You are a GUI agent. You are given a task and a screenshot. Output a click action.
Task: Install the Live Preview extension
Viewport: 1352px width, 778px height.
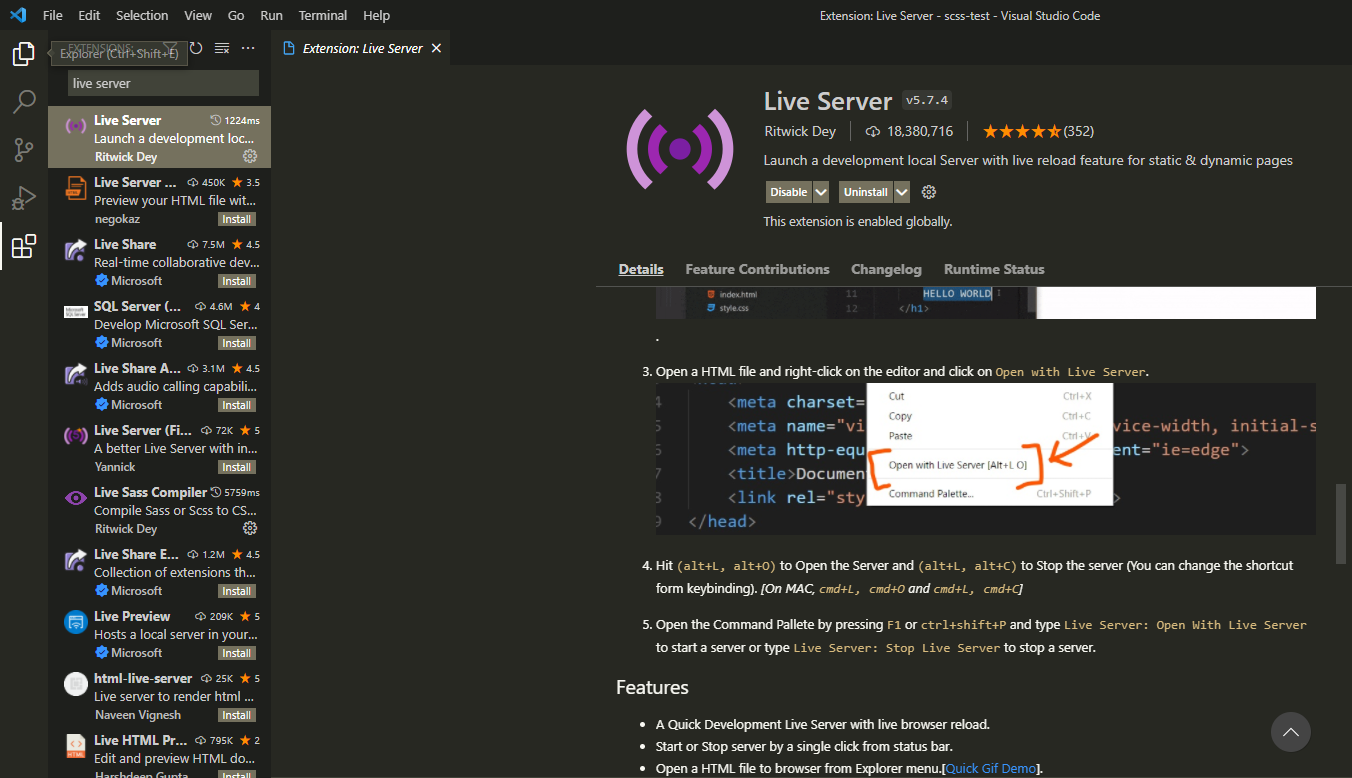(237, 653)
